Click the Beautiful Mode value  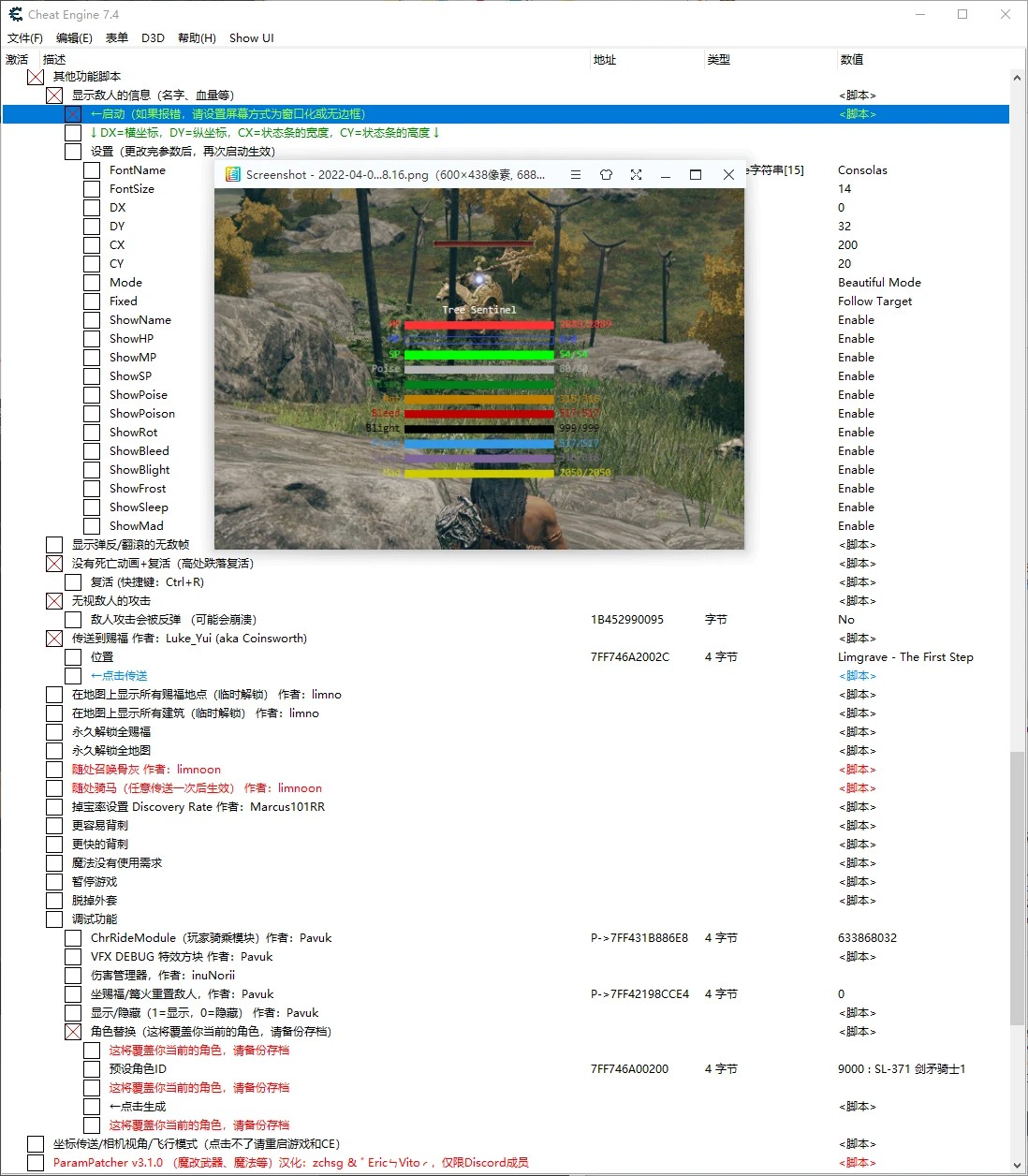click(x=879, y=283)
